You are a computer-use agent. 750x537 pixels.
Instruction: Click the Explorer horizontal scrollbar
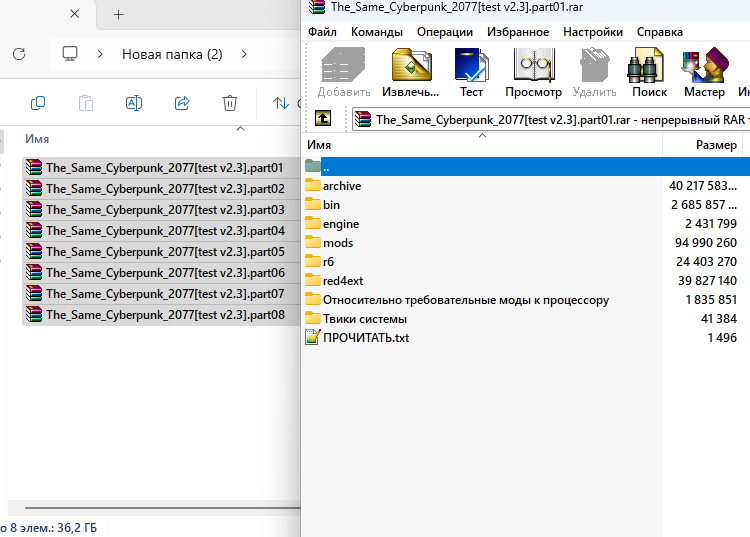point(163,507)
